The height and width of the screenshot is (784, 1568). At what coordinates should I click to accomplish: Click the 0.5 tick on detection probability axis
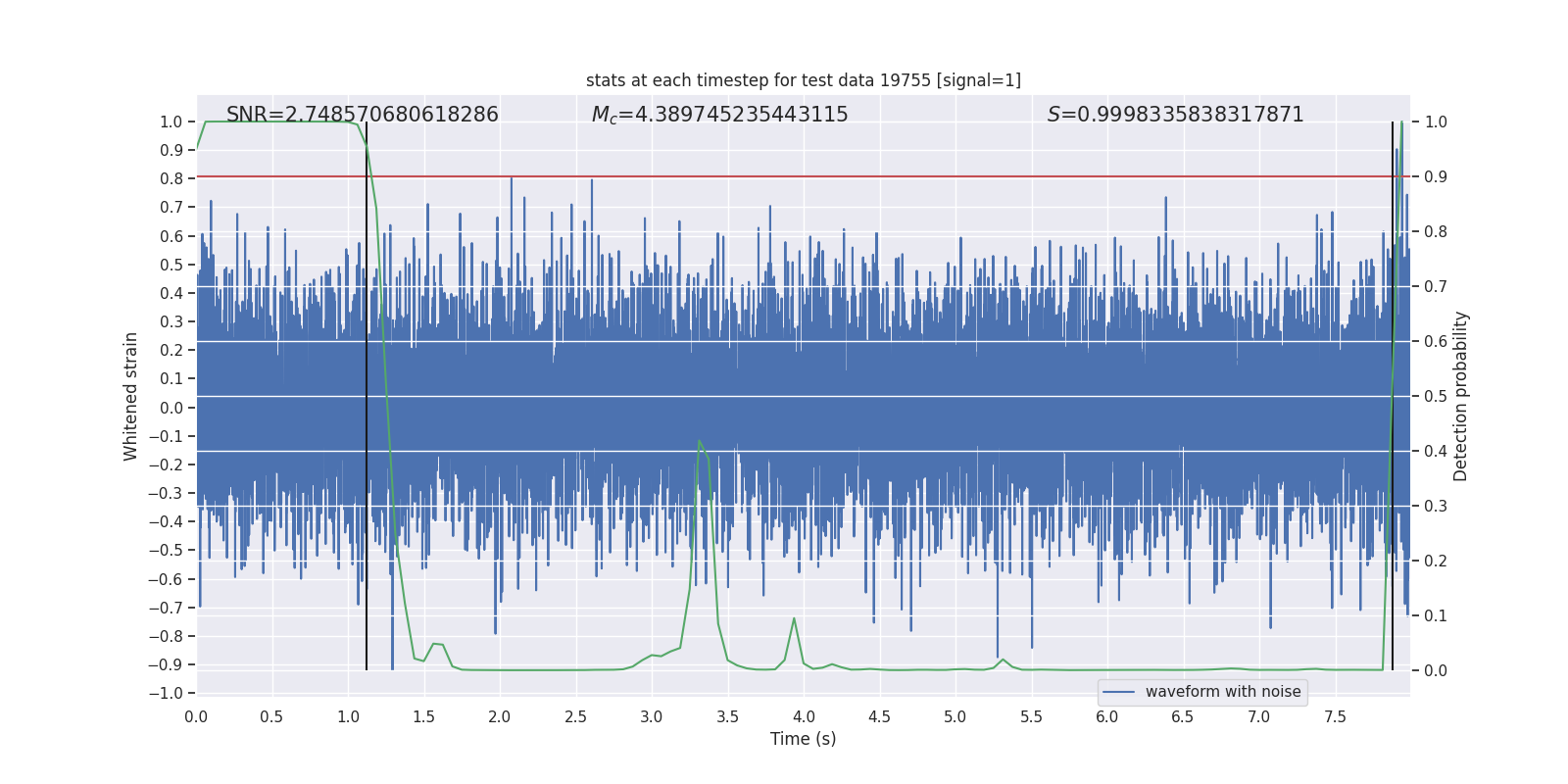1435,397
